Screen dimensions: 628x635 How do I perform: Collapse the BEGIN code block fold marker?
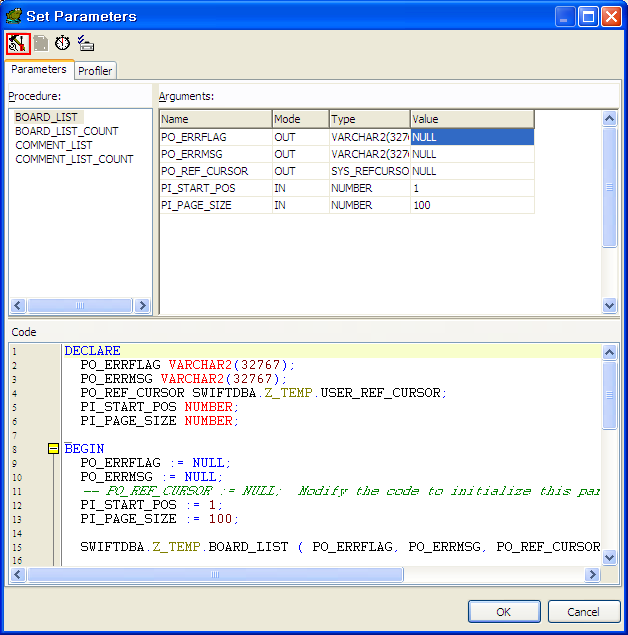click(x=53, y=449)
